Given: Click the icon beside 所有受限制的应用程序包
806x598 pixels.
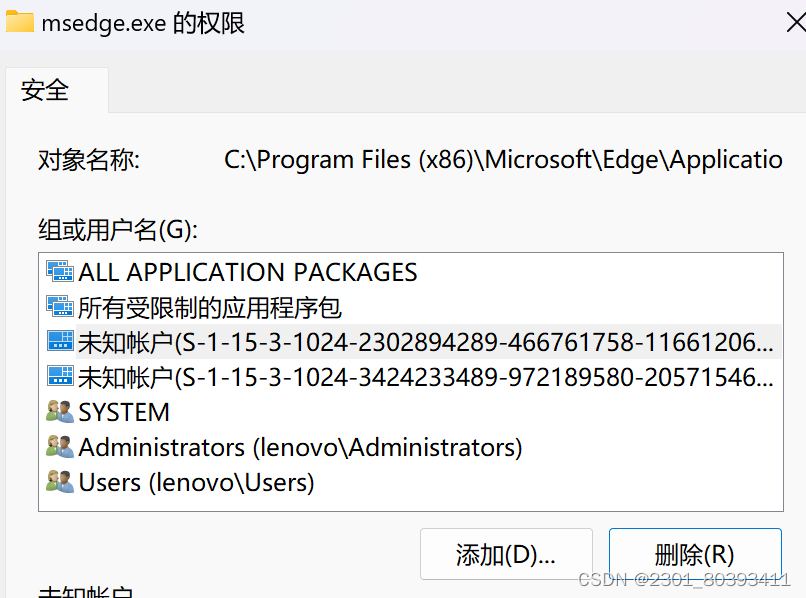Looking at the screenshot, I should [59, 306].
